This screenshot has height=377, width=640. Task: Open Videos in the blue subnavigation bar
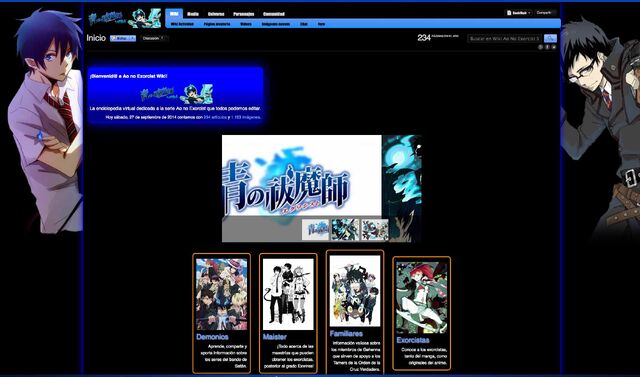pos(246,24)
